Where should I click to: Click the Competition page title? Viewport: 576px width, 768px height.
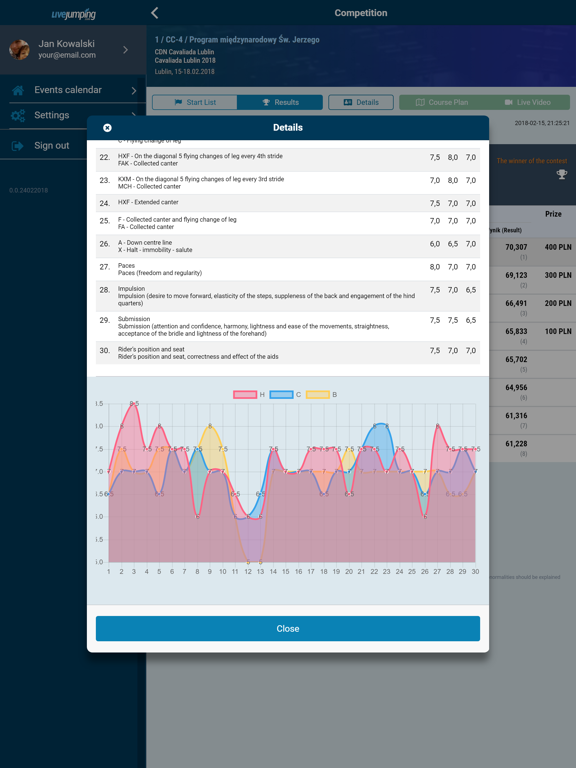[361, 13]
